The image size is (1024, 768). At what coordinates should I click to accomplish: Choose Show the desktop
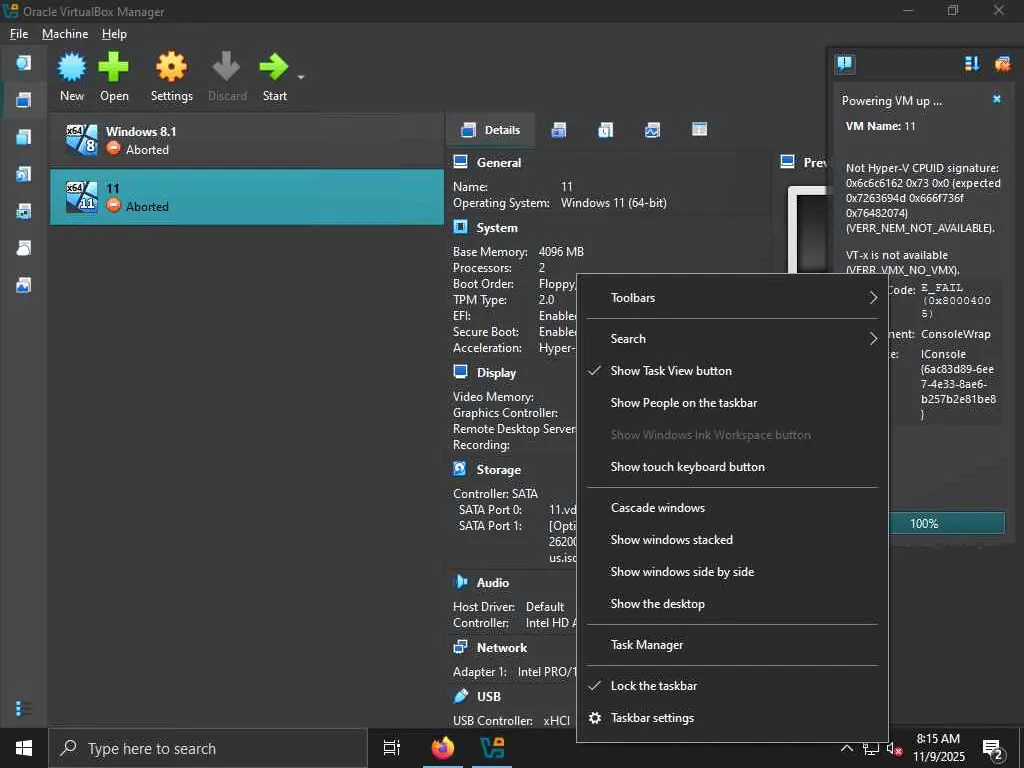732,604
